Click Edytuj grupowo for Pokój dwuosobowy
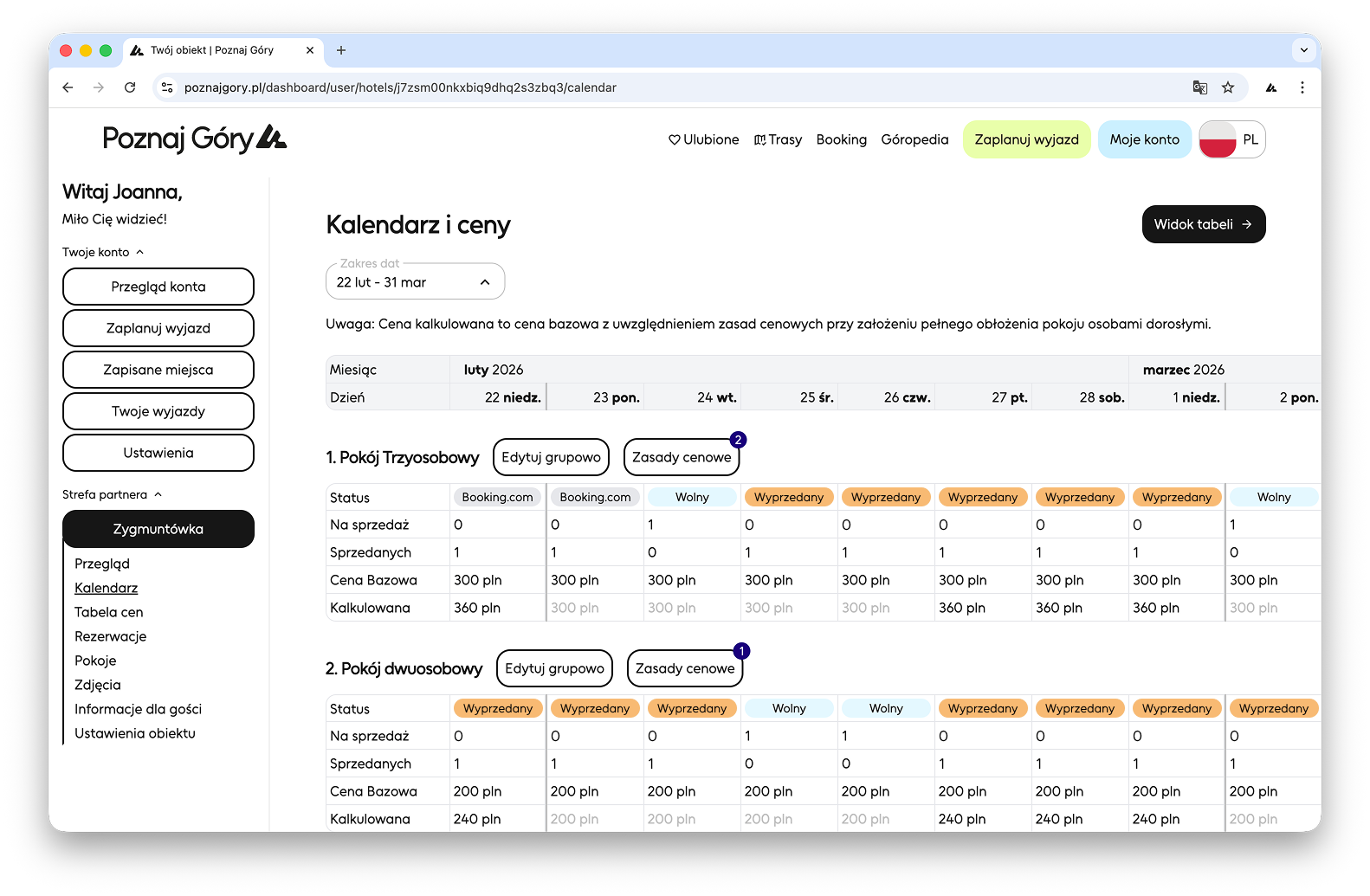Viewport: 1370px width, 896px height. pyautogui.click(x=555, y=668)
